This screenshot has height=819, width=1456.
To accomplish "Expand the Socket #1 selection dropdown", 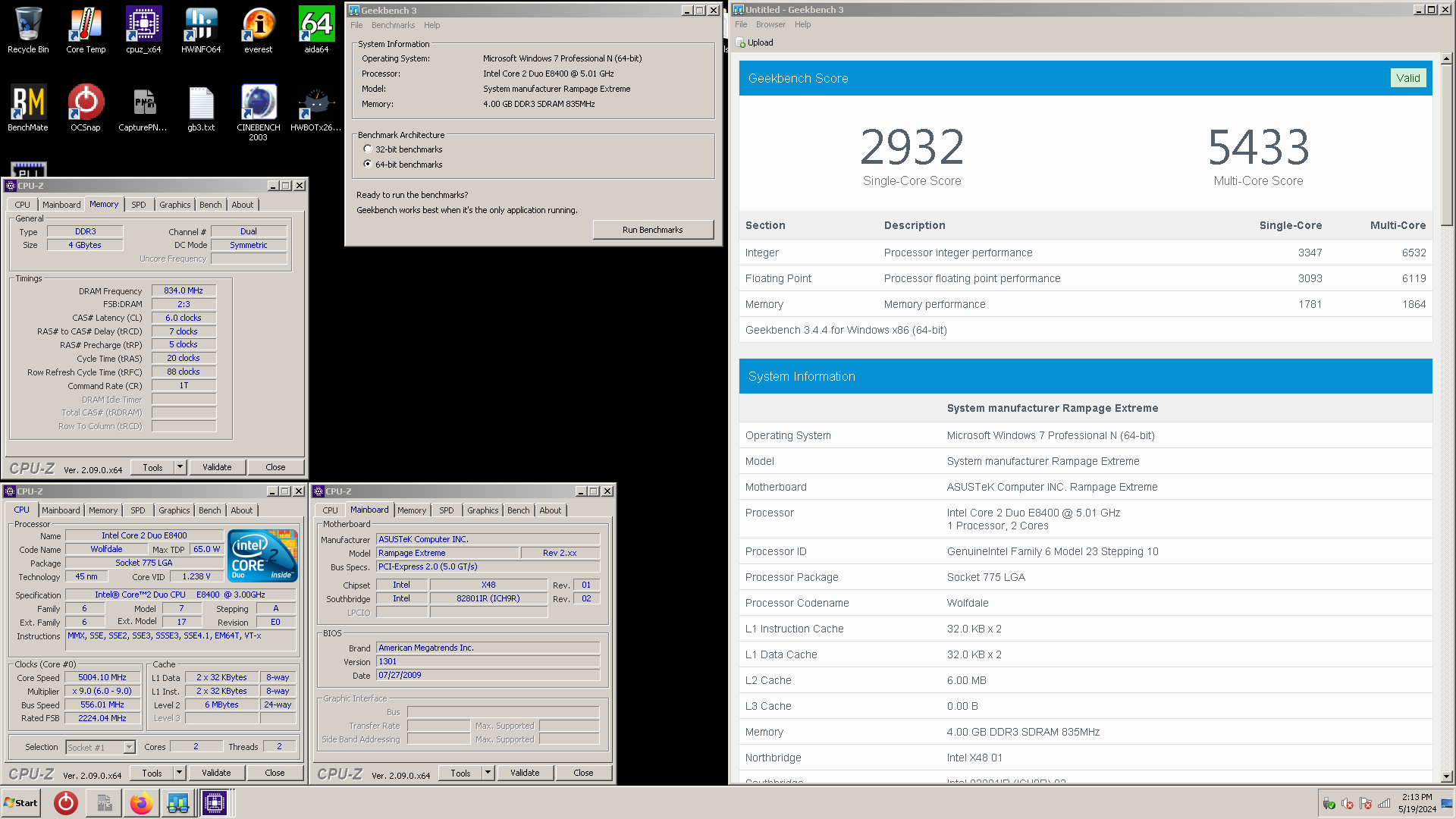I will point(129,747).
